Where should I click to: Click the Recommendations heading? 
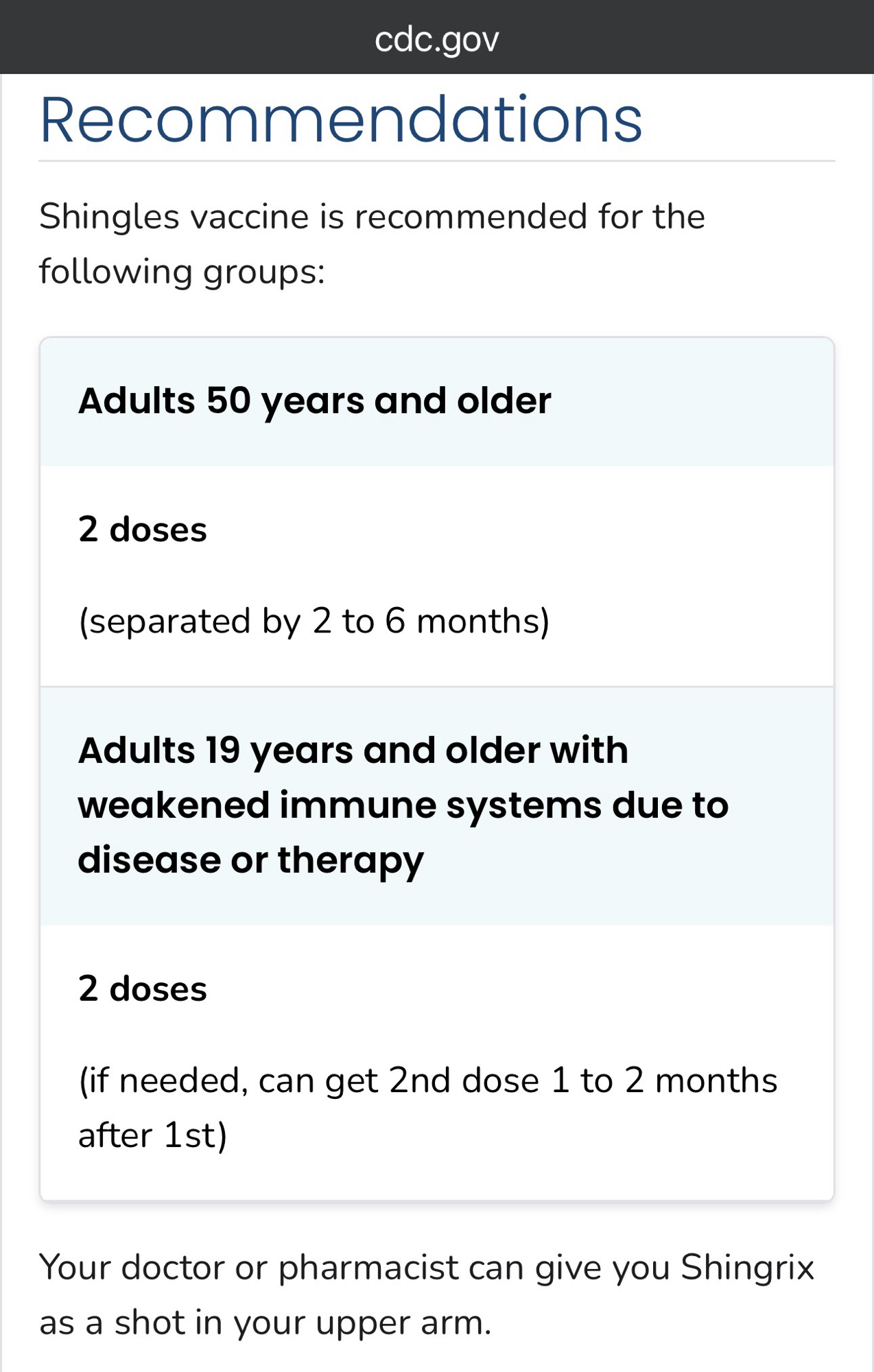[341, 120]
